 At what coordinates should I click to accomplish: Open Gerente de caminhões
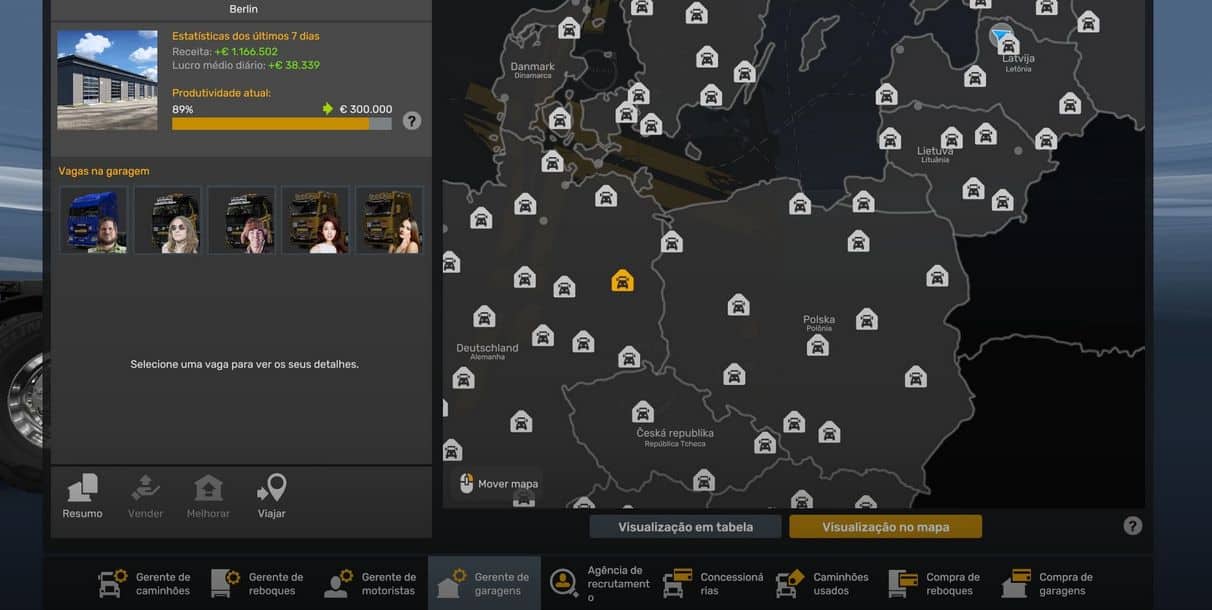coord(145,583)
